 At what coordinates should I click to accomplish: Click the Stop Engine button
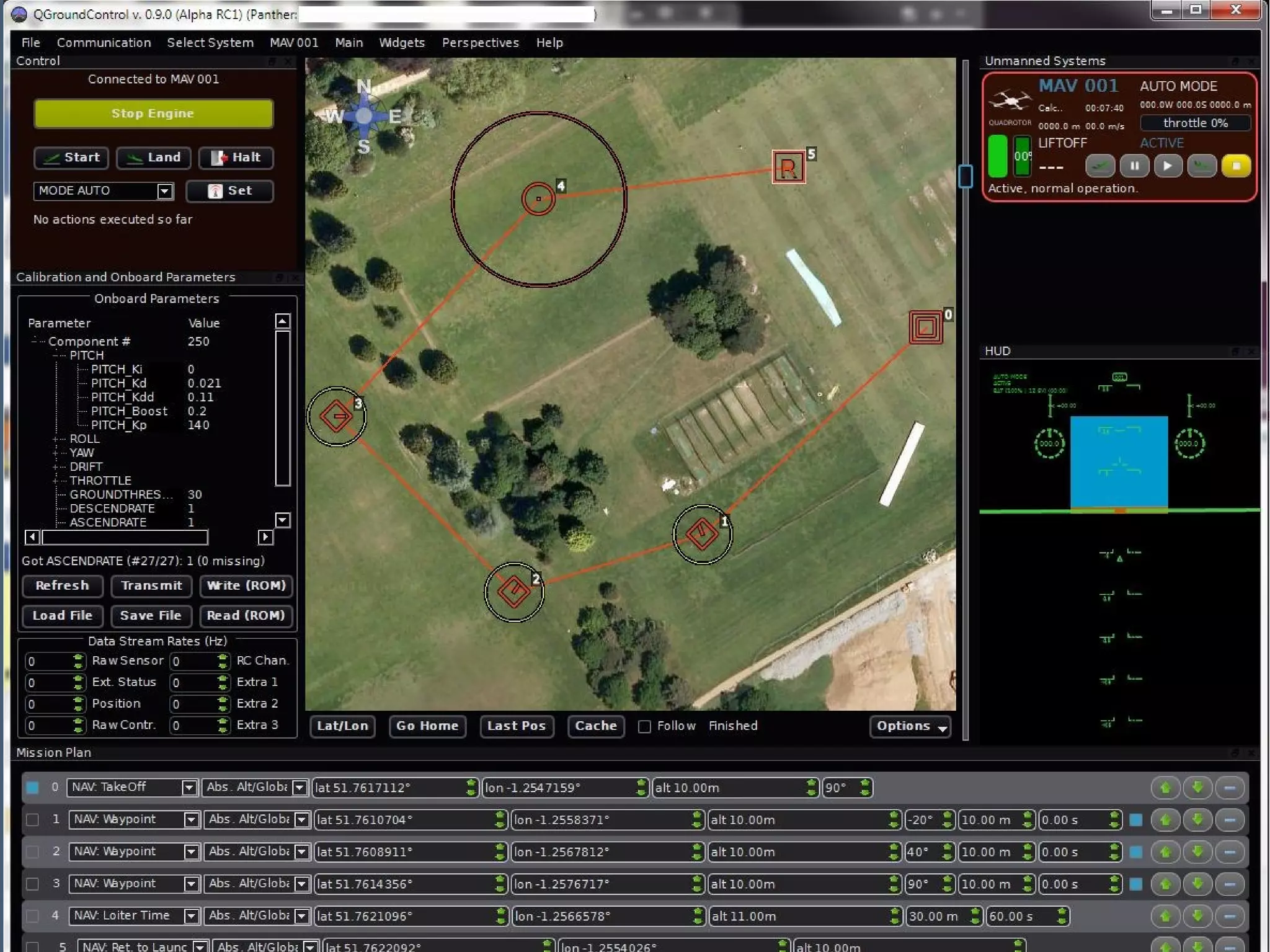153,113
